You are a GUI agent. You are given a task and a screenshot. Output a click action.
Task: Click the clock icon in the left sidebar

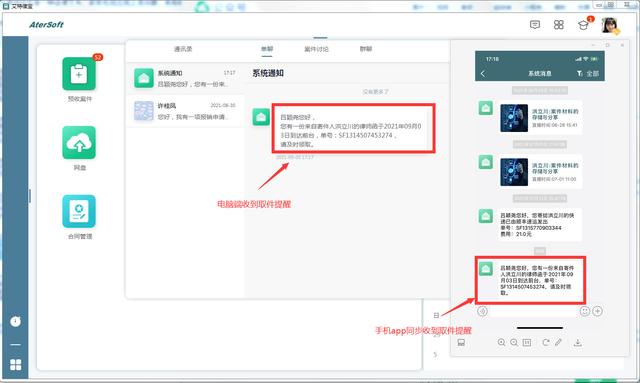click(16, 321)
